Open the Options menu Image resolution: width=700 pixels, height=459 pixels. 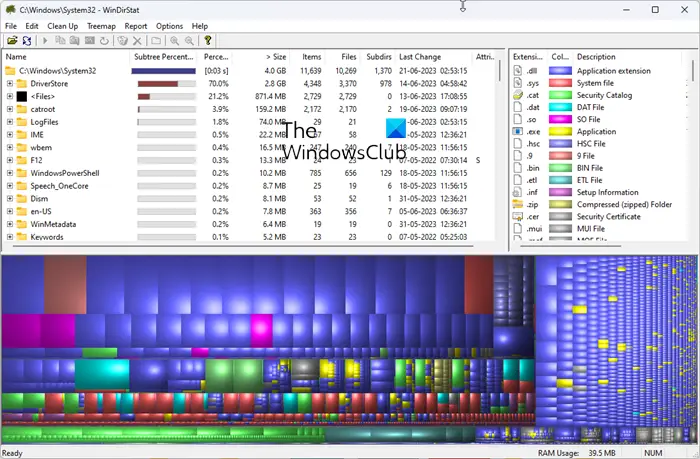pyautogui.click(x=169, y=26)
